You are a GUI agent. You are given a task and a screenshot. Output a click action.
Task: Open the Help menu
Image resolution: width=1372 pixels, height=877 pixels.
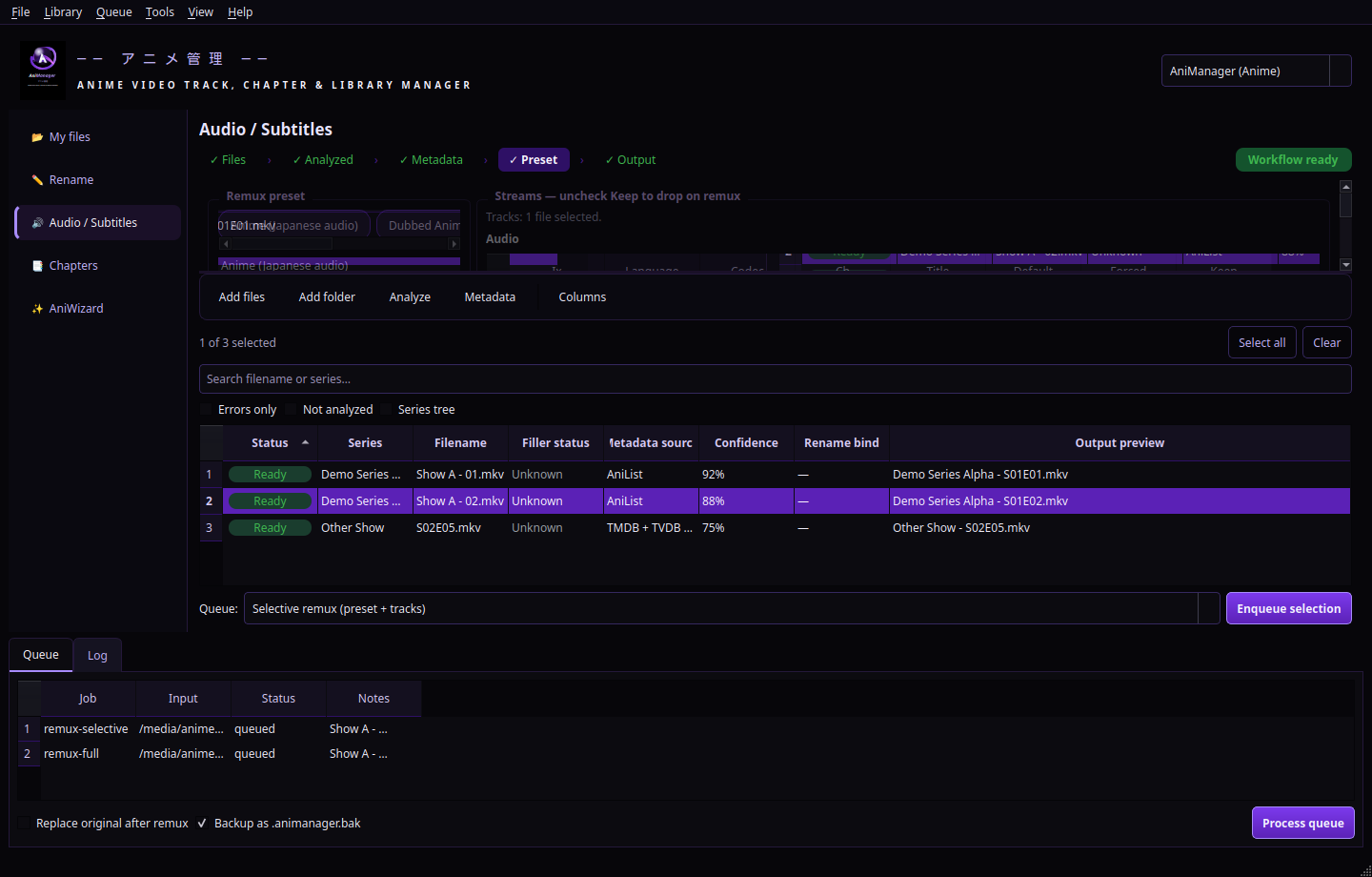(x=240, y=12)
